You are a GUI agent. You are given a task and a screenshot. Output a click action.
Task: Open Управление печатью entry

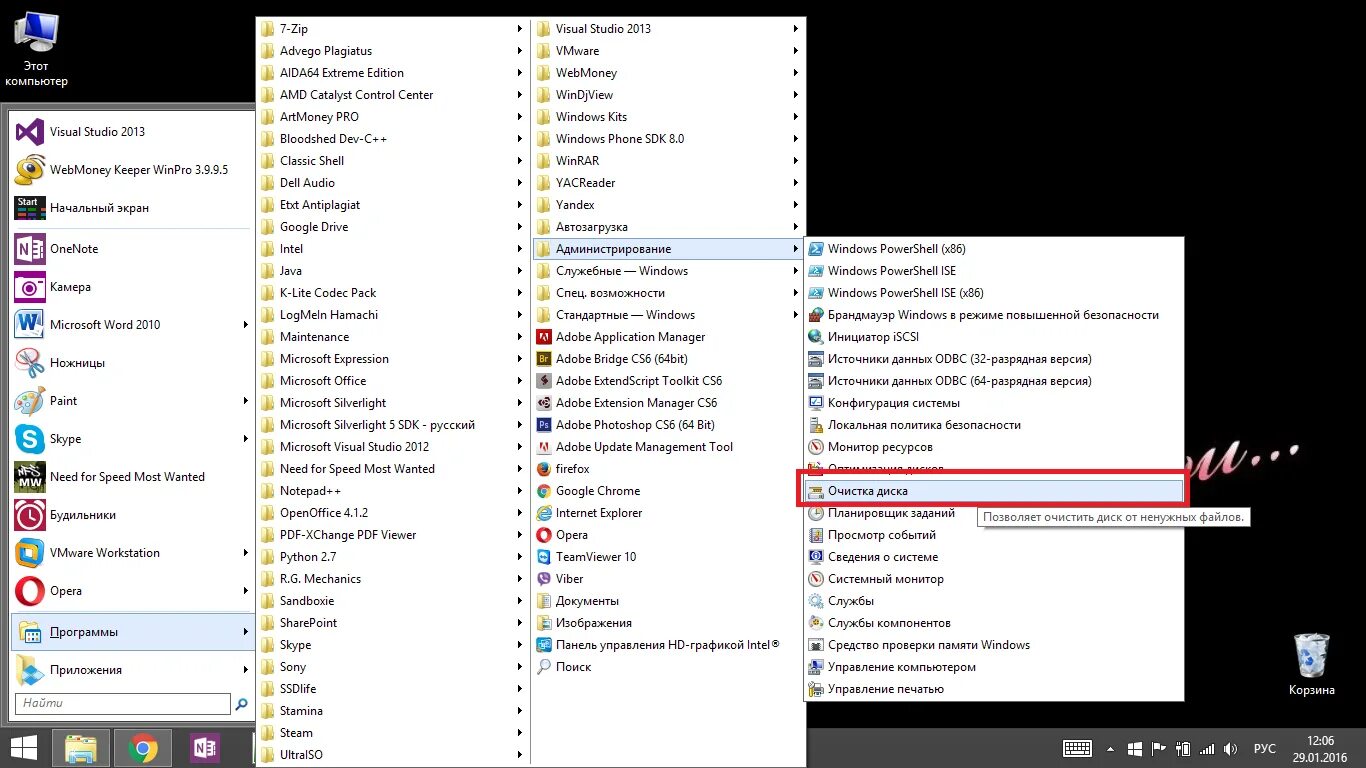(994, 689)
